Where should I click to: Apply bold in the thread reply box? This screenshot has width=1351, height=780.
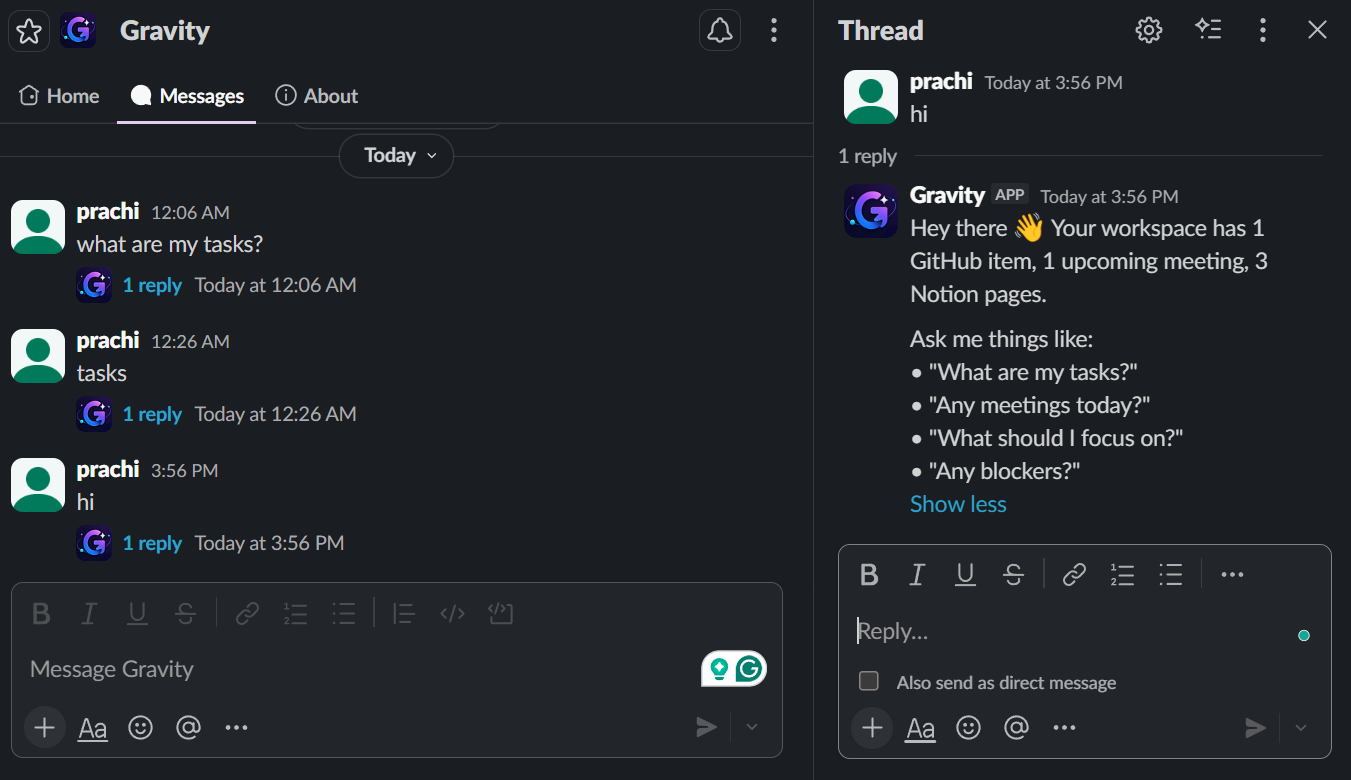[869, 574]
